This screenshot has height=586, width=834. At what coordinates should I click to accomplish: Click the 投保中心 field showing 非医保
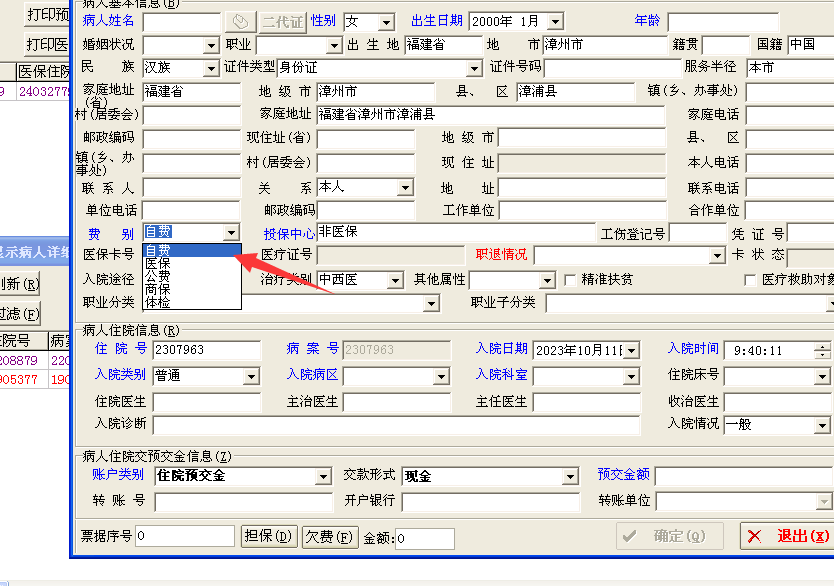(x=456, y=232)
